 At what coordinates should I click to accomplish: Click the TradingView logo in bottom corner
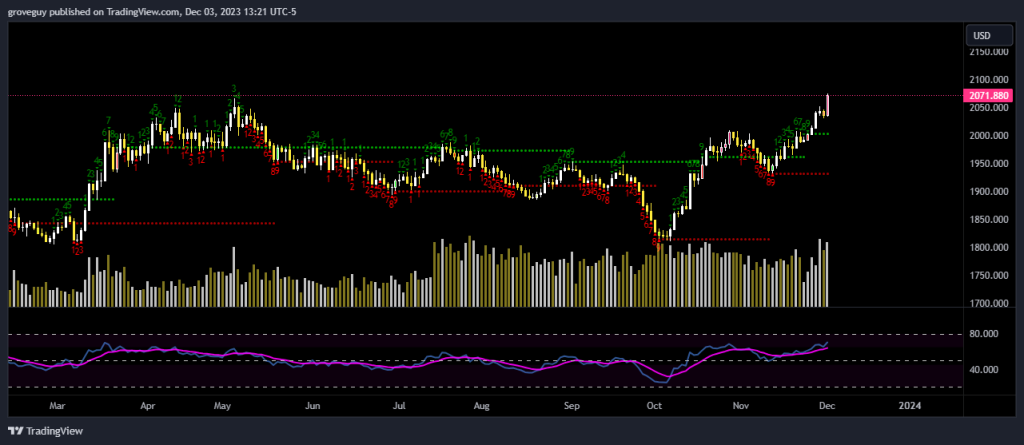[48, 431]
